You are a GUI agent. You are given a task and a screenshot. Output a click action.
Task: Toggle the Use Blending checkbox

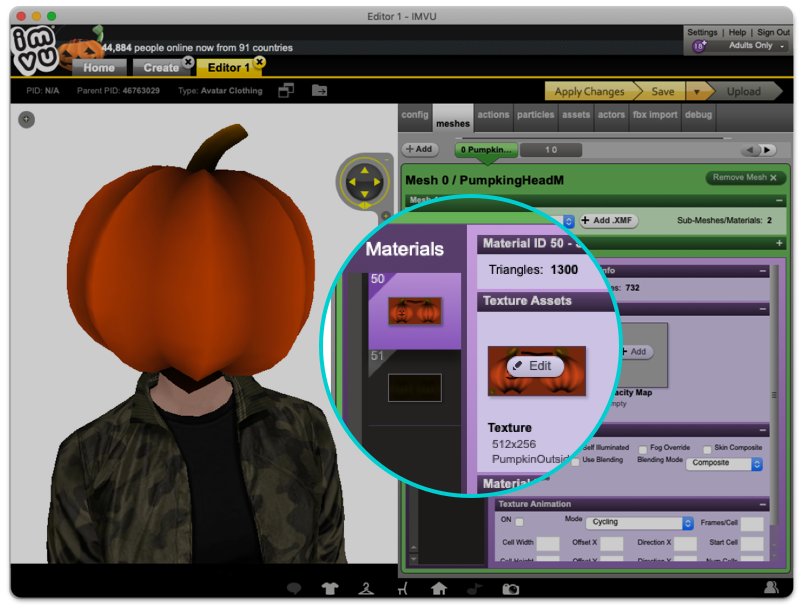(x=575, y=462)
